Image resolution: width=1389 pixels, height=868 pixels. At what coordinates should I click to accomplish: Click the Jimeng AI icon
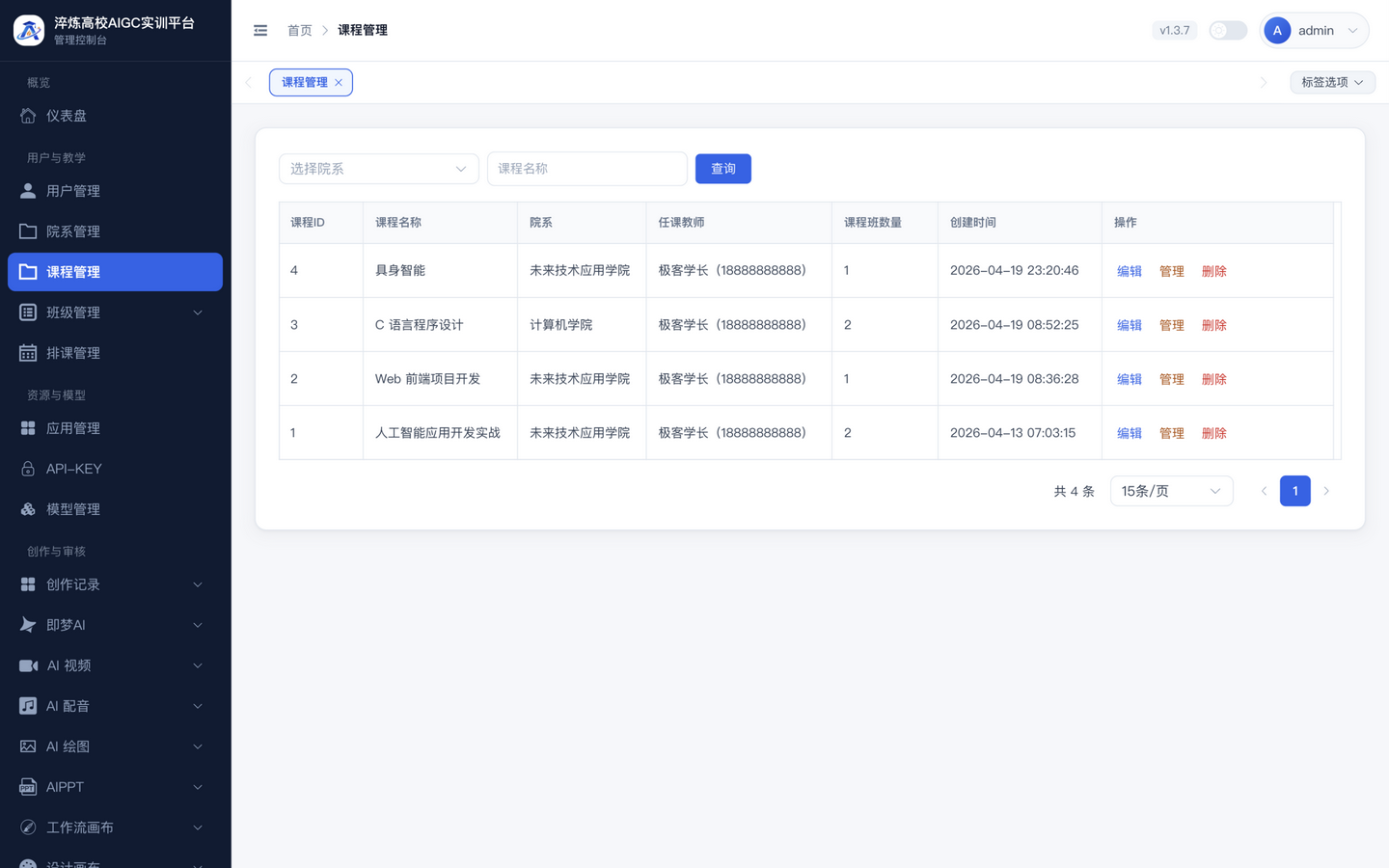tap(28, 625)
